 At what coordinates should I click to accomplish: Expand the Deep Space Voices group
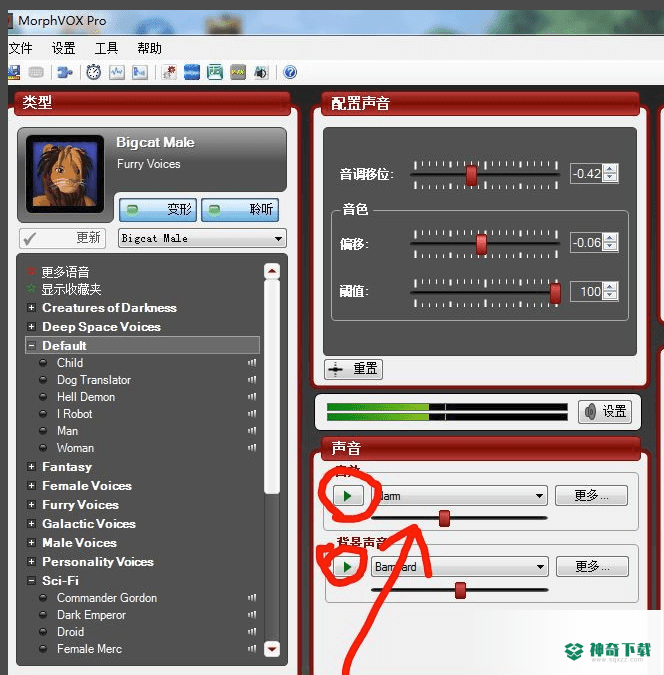tap(31, 326)
